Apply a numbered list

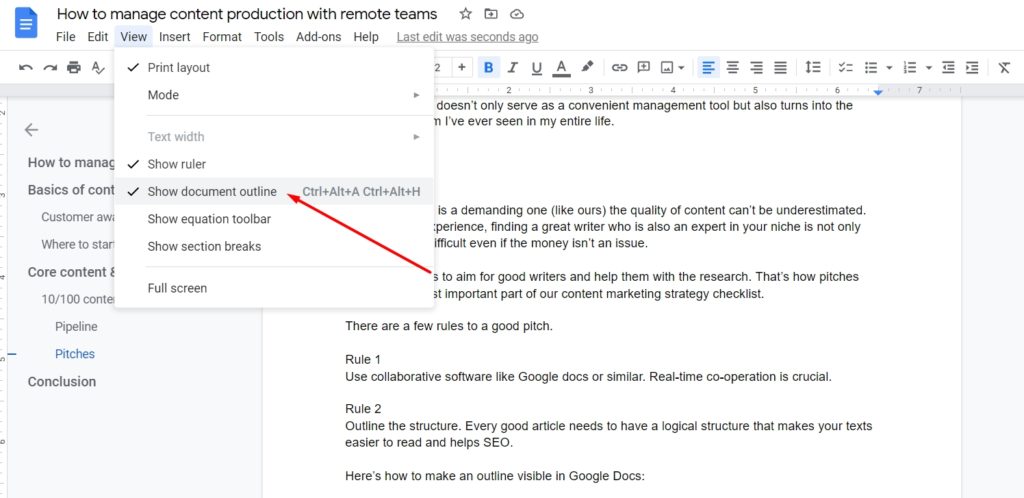[x=910, y=67]
